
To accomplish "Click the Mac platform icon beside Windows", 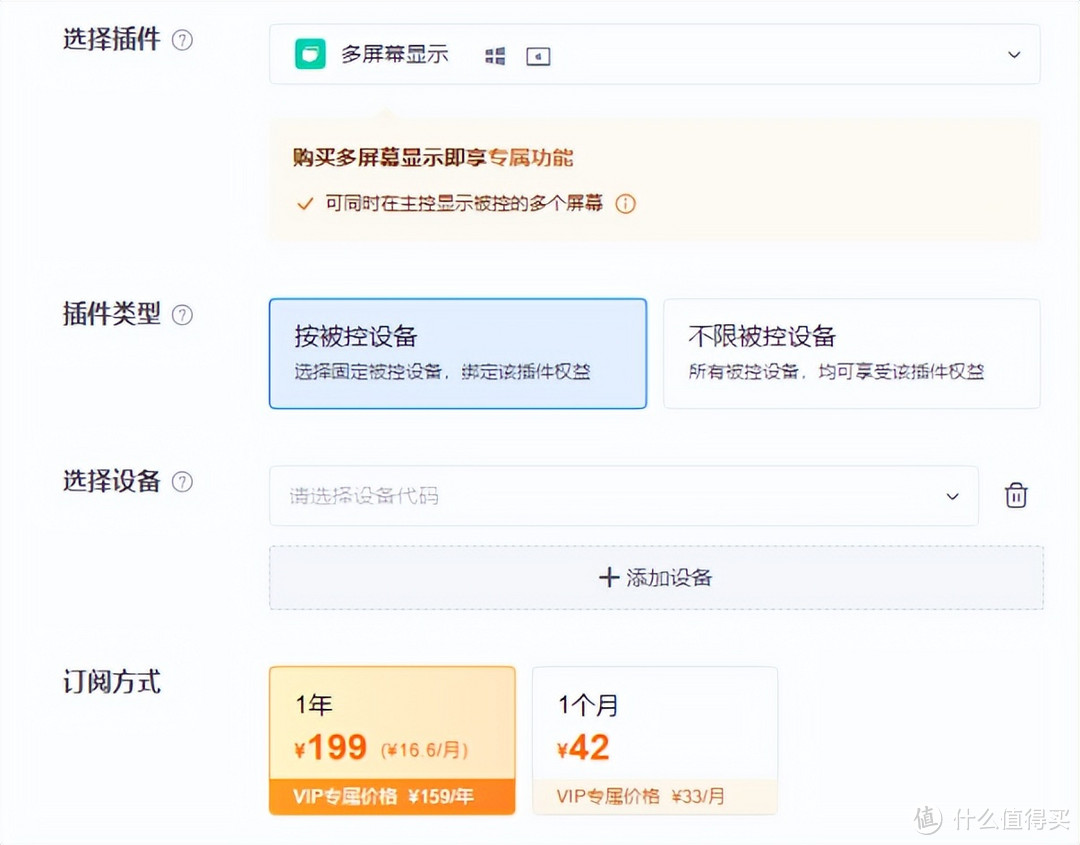I will pos(538,56).
